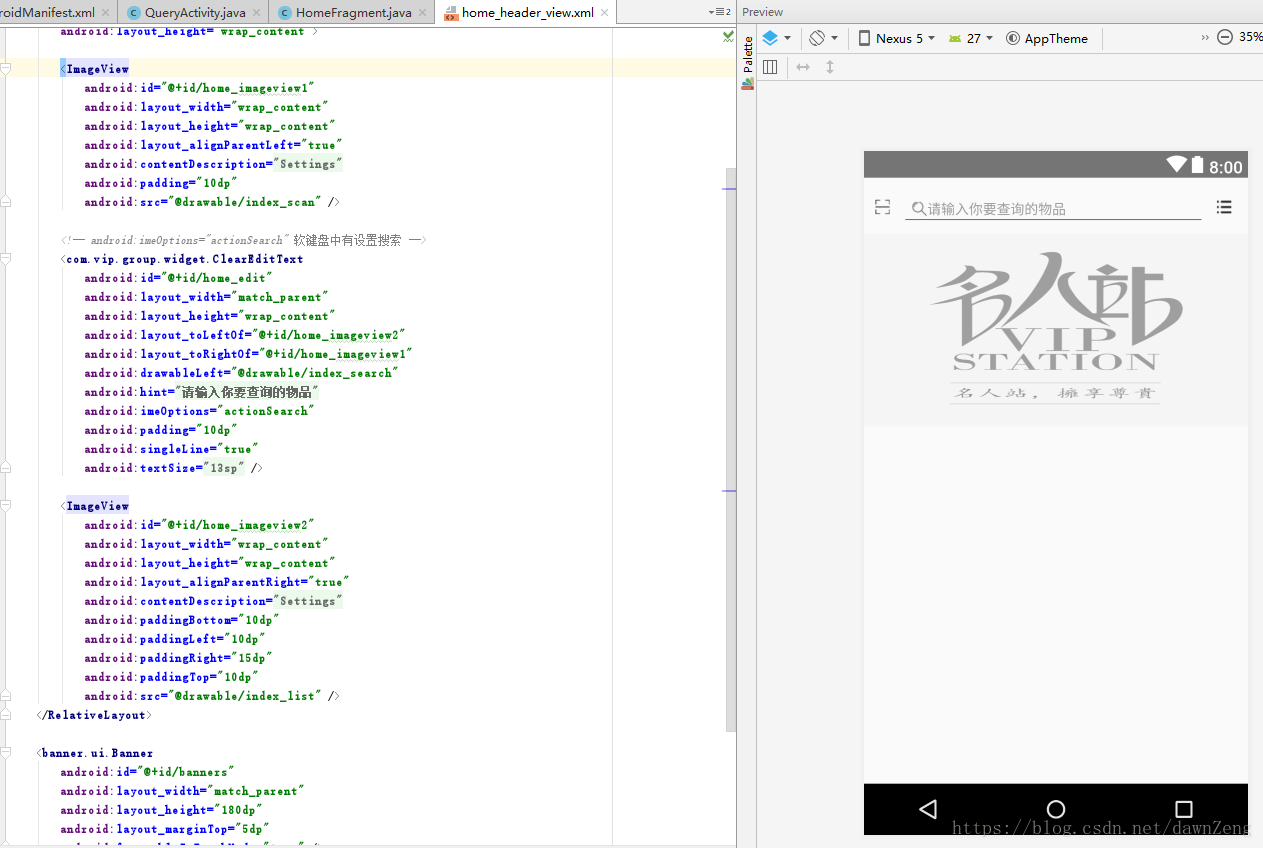This screenshot has height=848, width=1263.
Task: Collapse the first ImageView tag fold
Action: [6, 69]
